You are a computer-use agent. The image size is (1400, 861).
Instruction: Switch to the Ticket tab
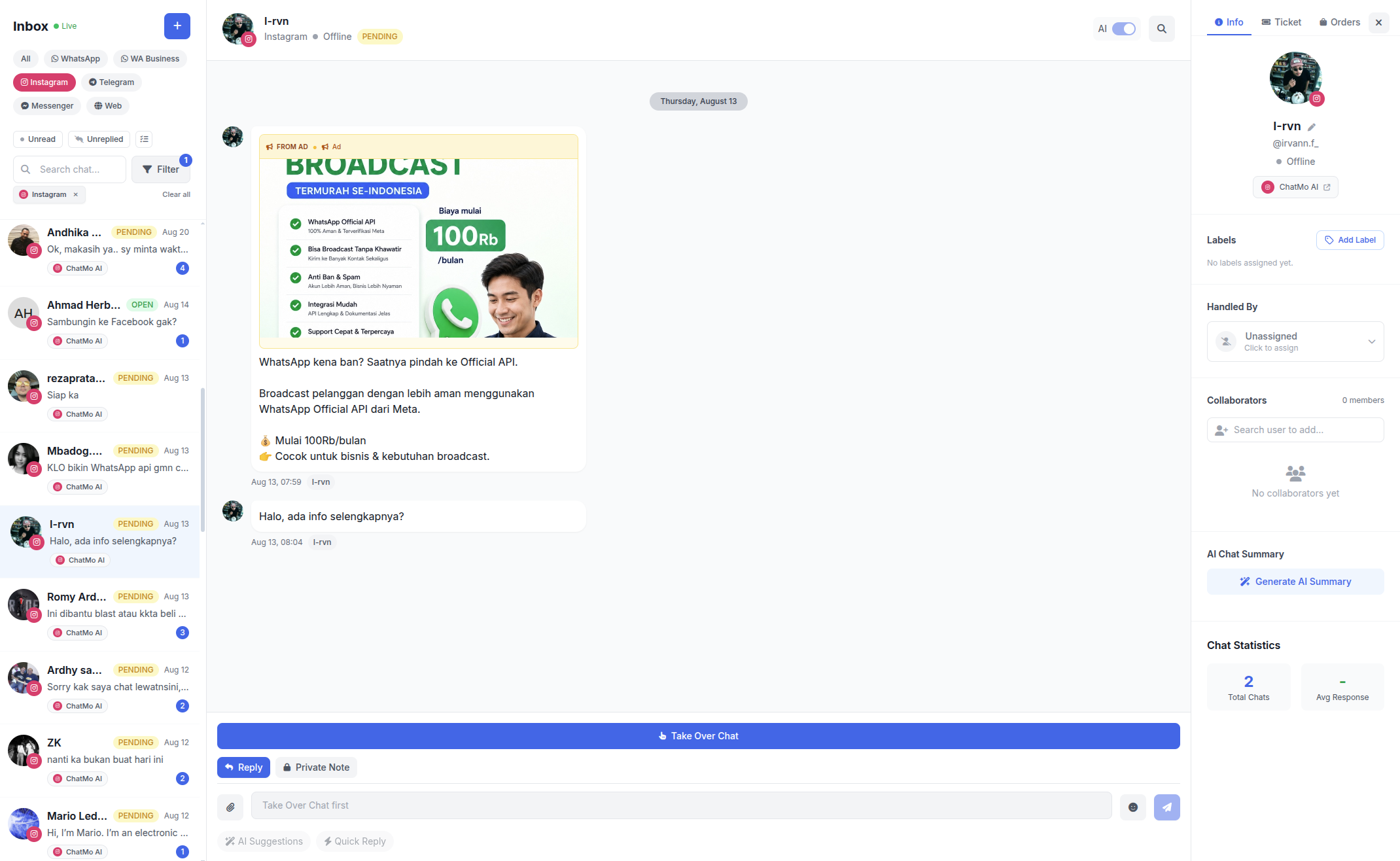(1281, 22)
